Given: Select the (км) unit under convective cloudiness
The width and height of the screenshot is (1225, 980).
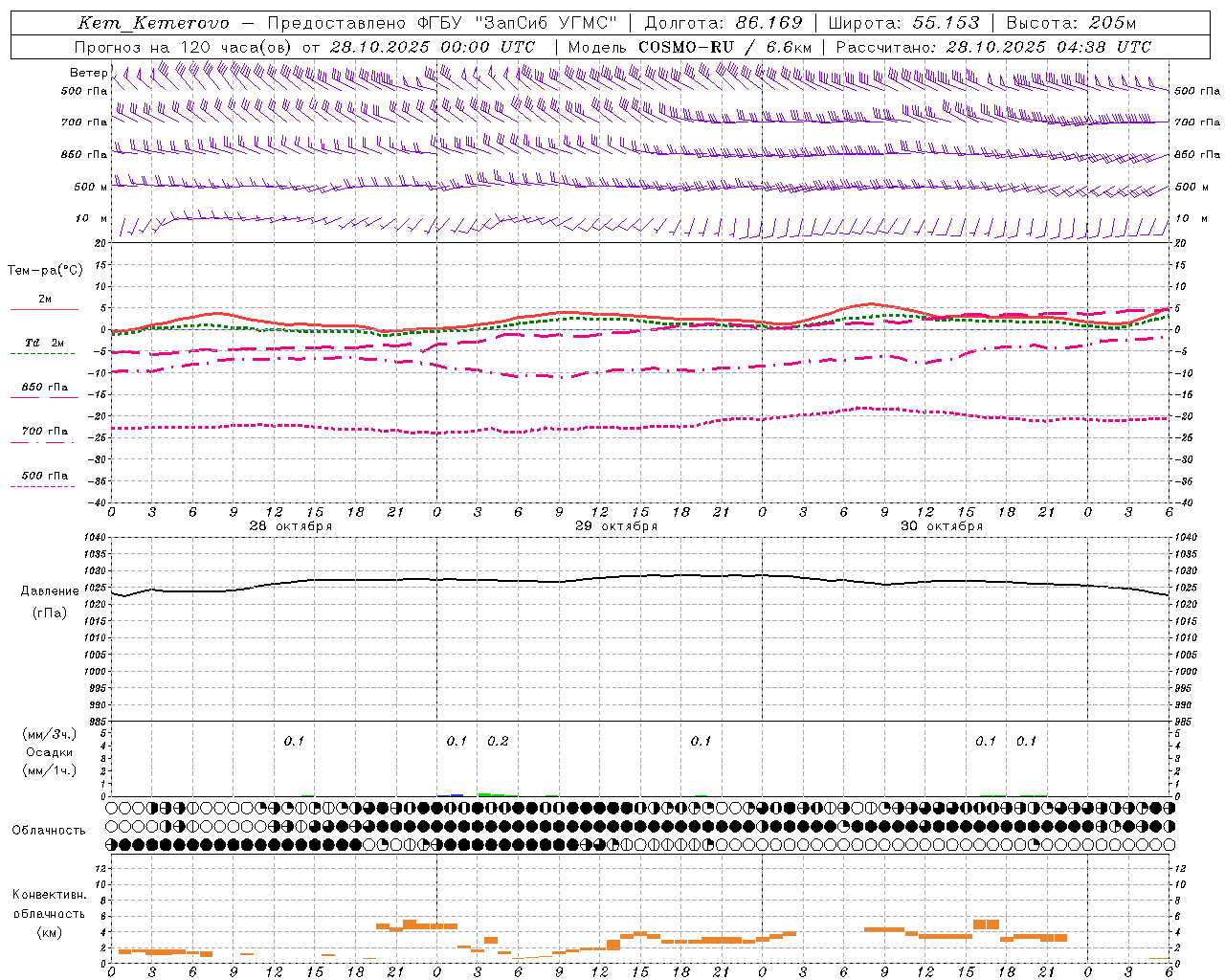Looking at the screenshot, I should coord(49,932).
